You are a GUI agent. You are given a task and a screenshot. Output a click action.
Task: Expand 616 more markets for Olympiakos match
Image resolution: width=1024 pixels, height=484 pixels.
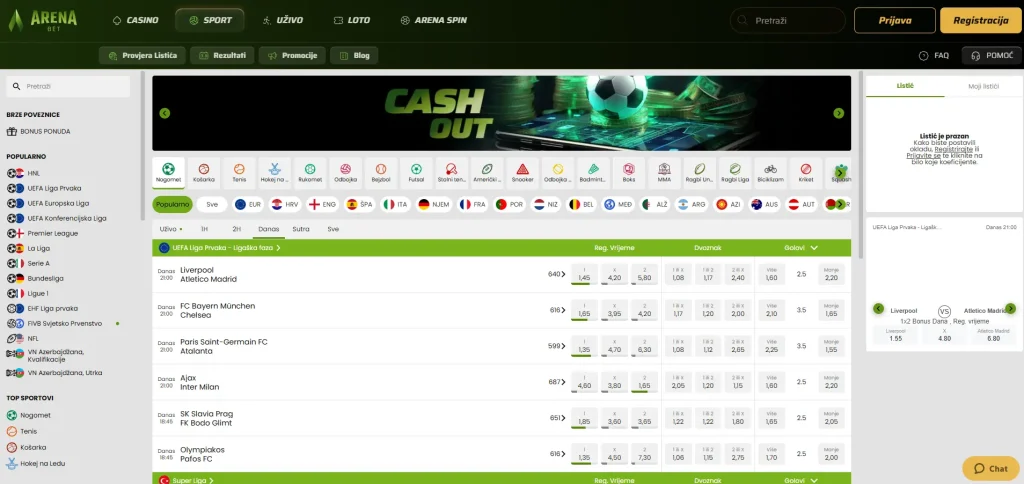557,454
